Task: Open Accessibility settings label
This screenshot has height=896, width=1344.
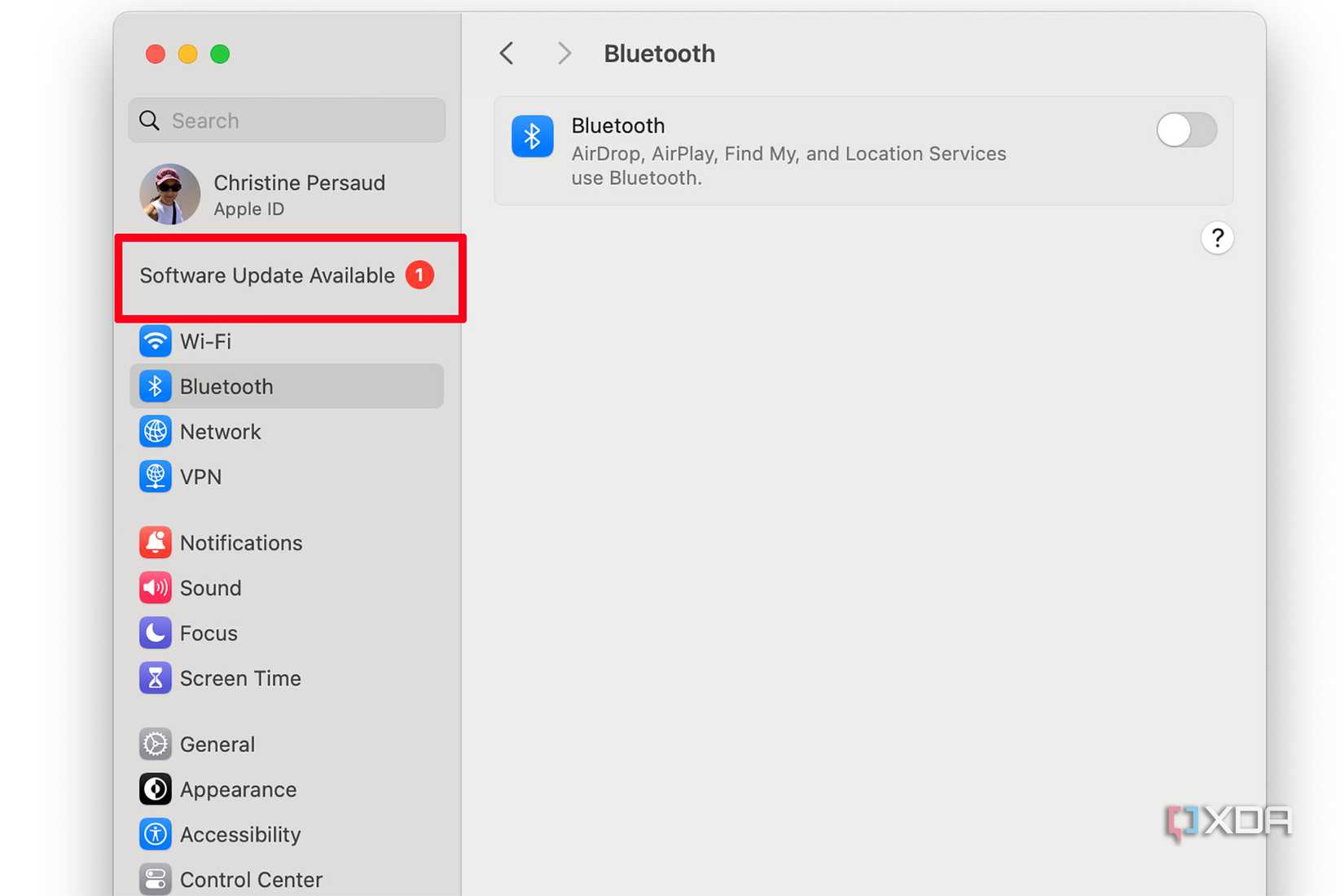Action: tap(240, 835)
